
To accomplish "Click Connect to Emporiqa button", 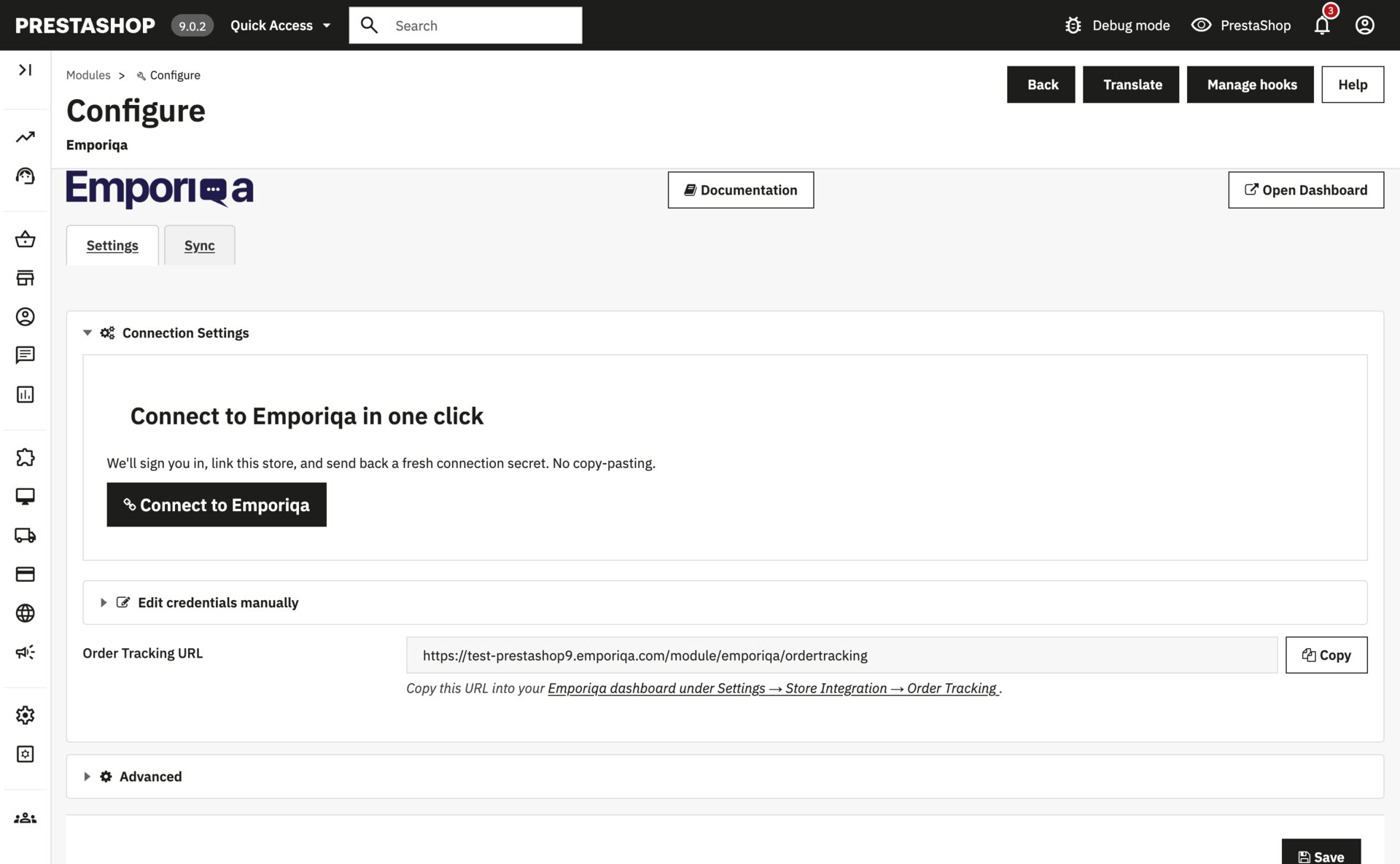I will (217, 505).
